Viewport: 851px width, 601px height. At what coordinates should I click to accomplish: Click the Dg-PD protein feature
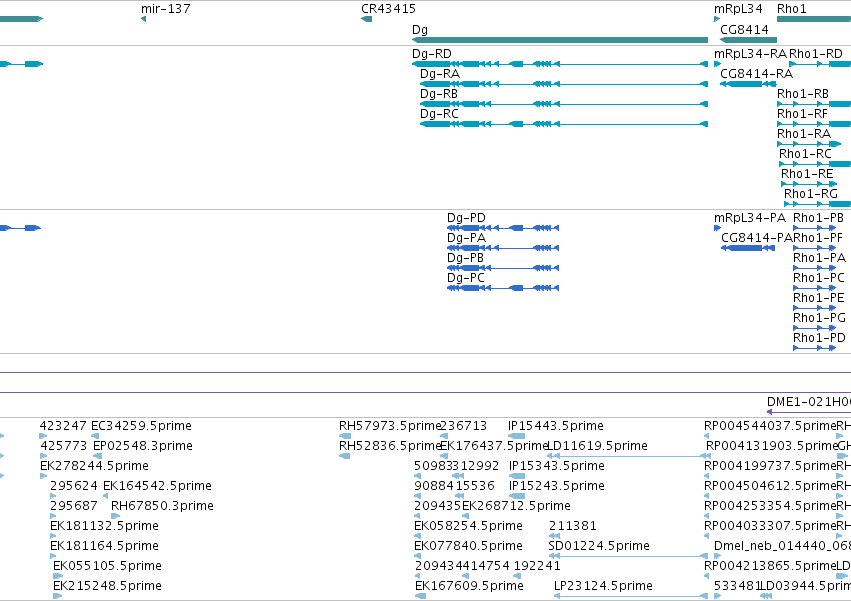click(503, 228)
